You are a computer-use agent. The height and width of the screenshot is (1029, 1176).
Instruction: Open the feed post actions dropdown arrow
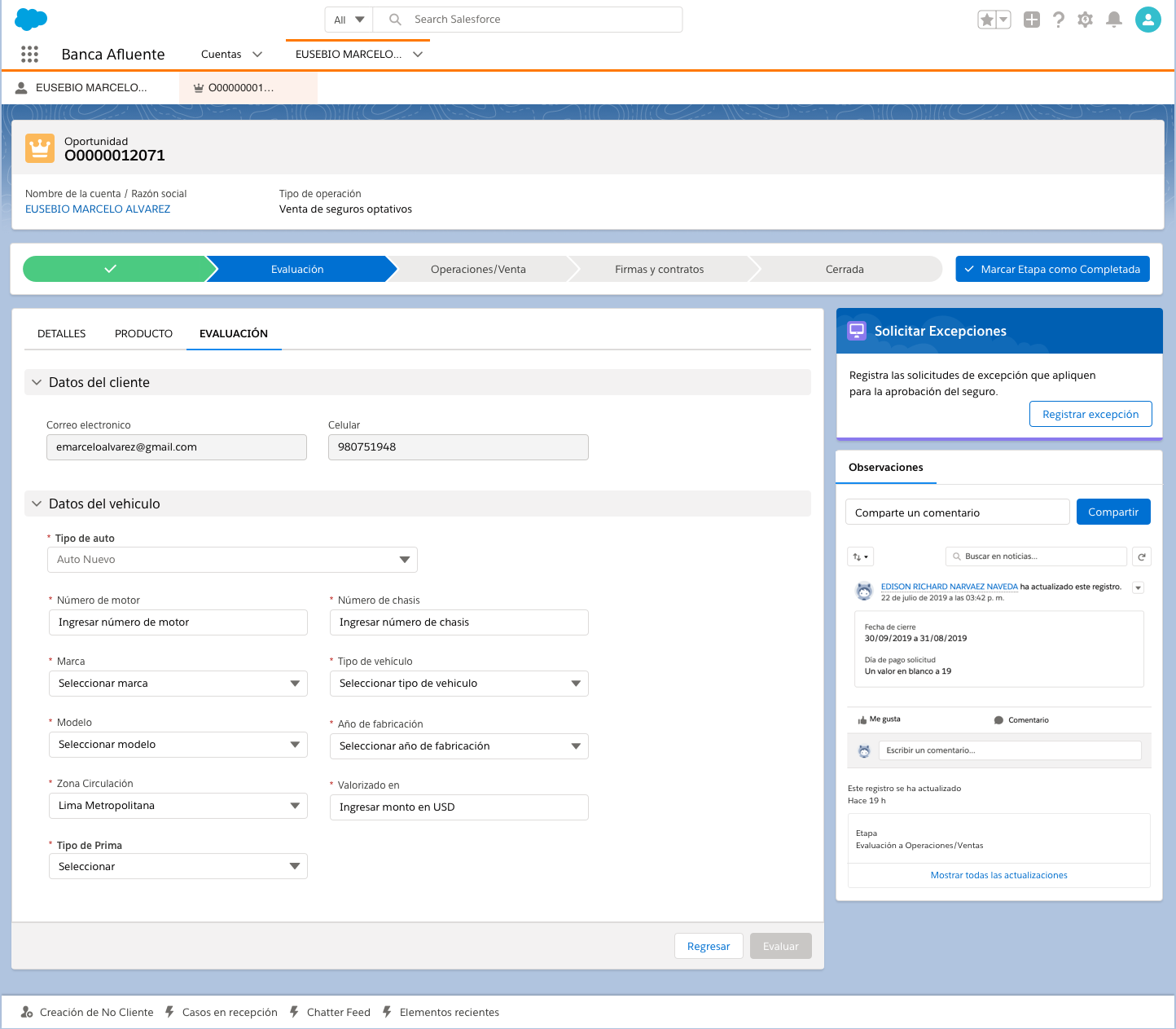(x=1139, y=587)
